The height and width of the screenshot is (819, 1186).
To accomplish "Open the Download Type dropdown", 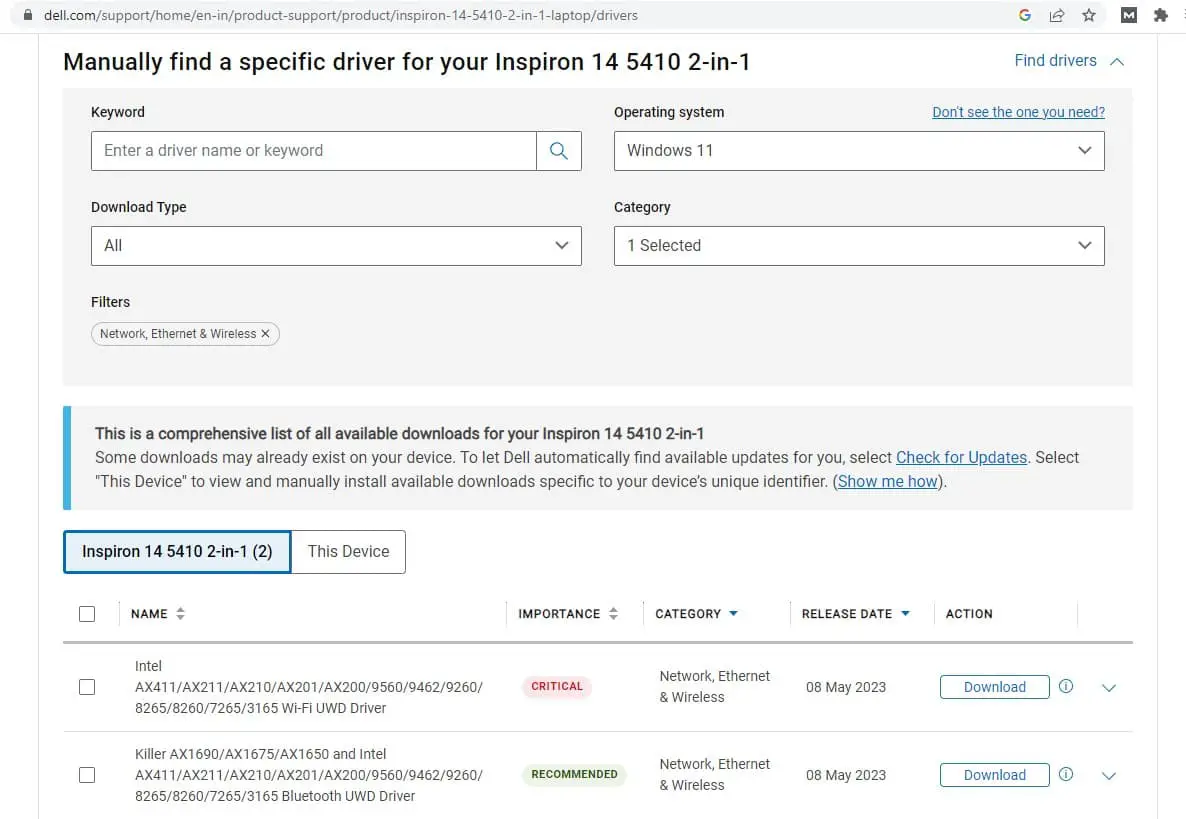I will point(335,246).
